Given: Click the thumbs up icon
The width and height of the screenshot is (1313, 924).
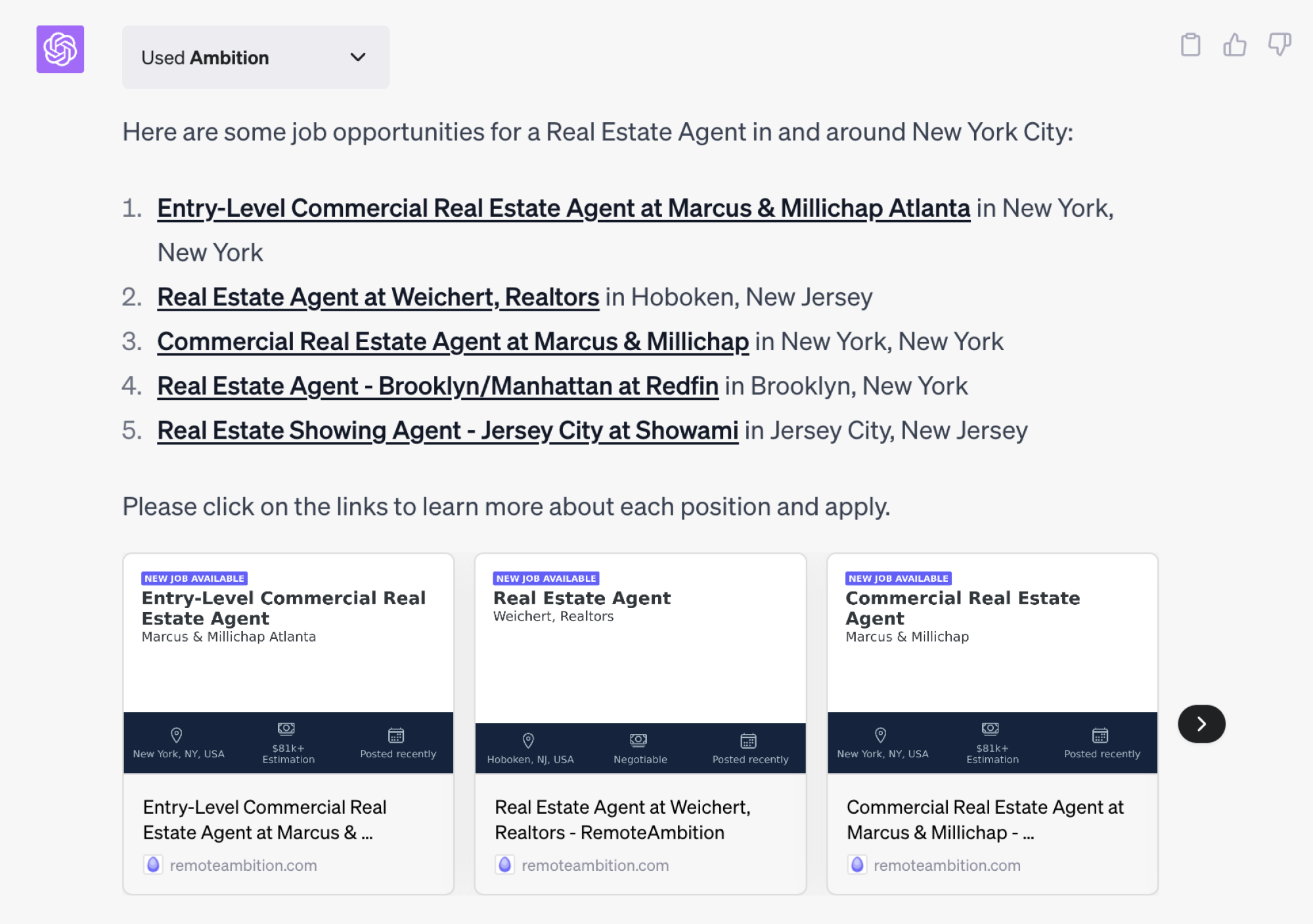Looking at the screenshot, I should point(1235,45).
